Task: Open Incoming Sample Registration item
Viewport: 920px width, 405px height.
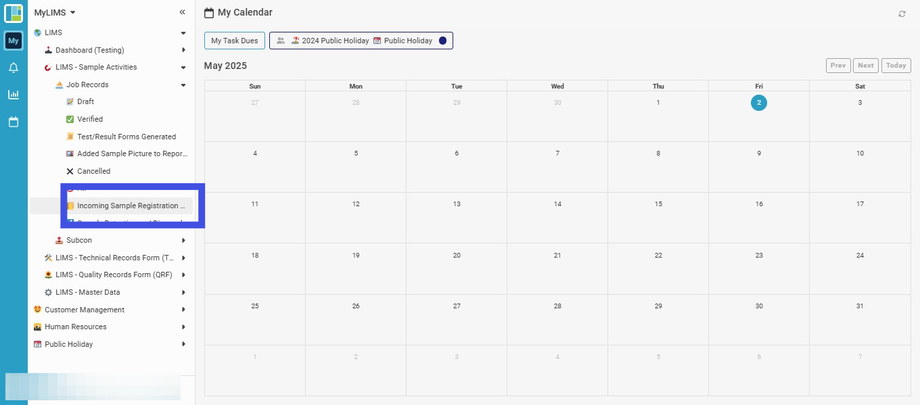Action: coord(131,206)
